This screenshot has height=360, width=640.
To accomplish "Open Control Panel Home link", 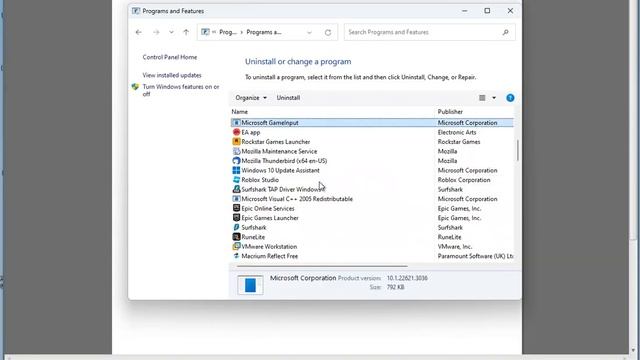I will tap(170, 57).
